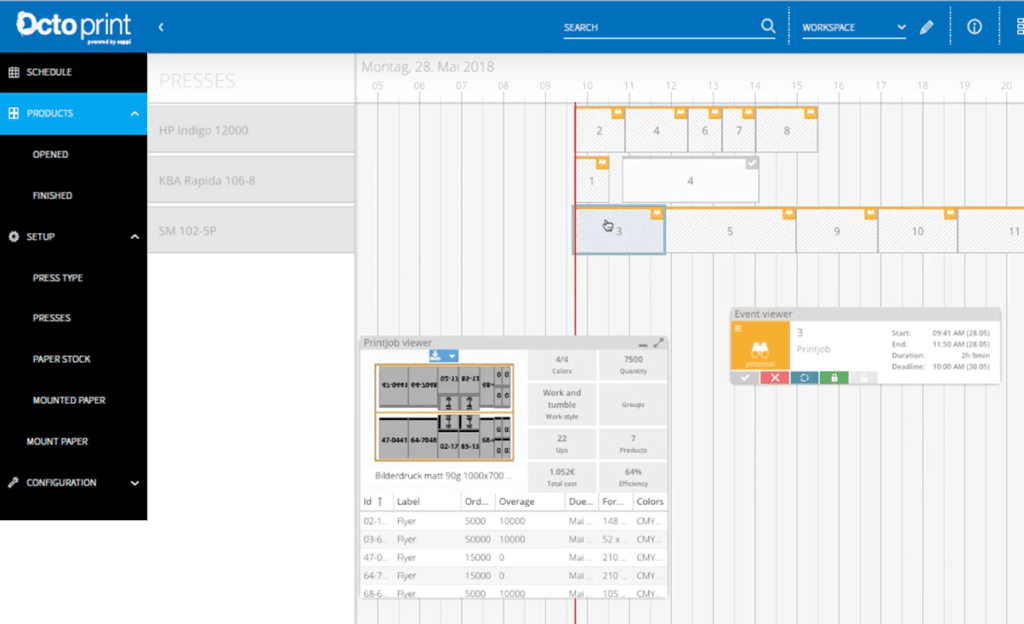
Task: Select print job 5 on the SM 102-5P timeline
Action: coord(730,231)
